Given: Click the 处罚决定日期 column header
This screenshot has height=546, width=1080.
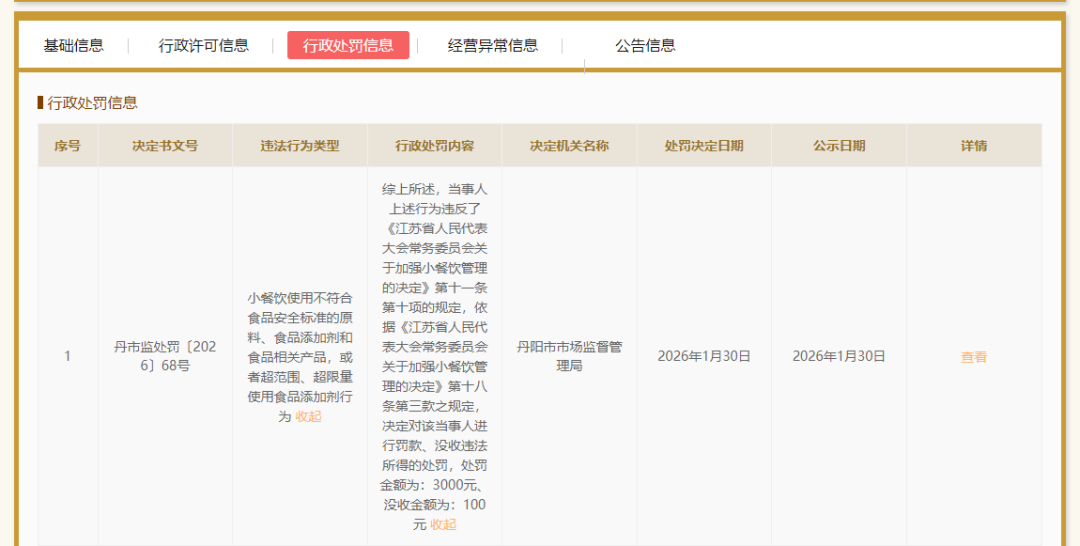Looking at the screenshot, I should click(704, 146).
